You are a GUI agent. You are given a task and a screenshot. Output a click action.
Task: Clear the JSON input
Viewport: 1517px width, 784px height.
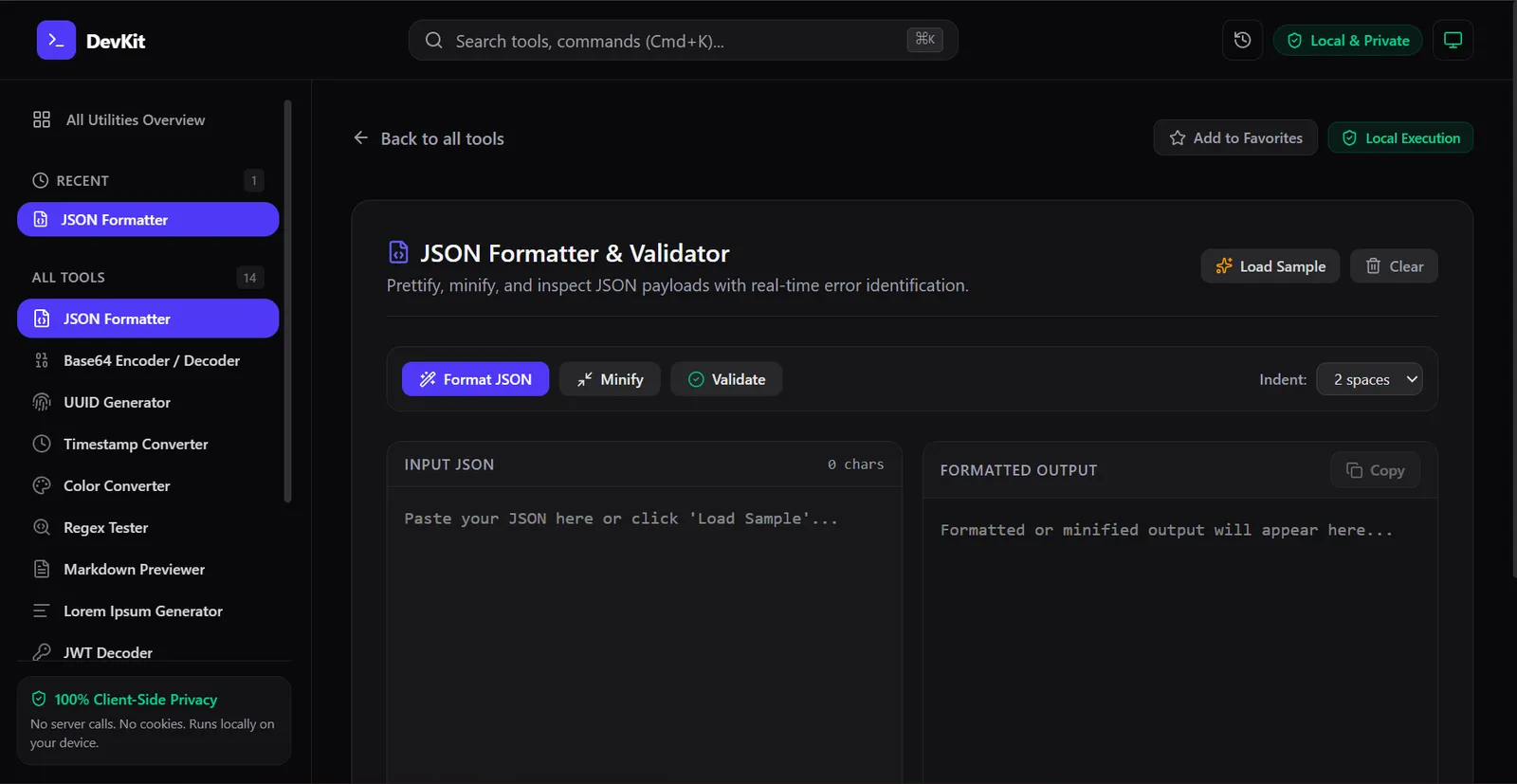[1394, 266]
